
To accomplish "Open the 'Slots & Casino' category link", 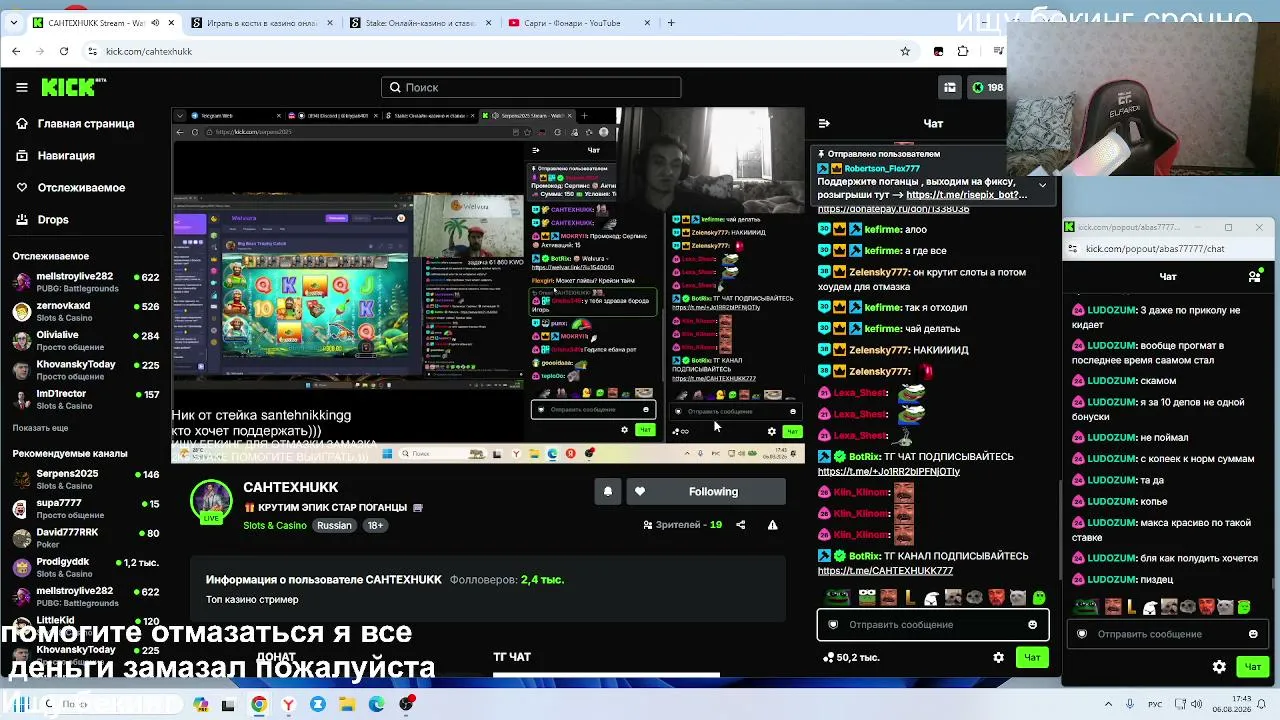I will pos(275,526).
